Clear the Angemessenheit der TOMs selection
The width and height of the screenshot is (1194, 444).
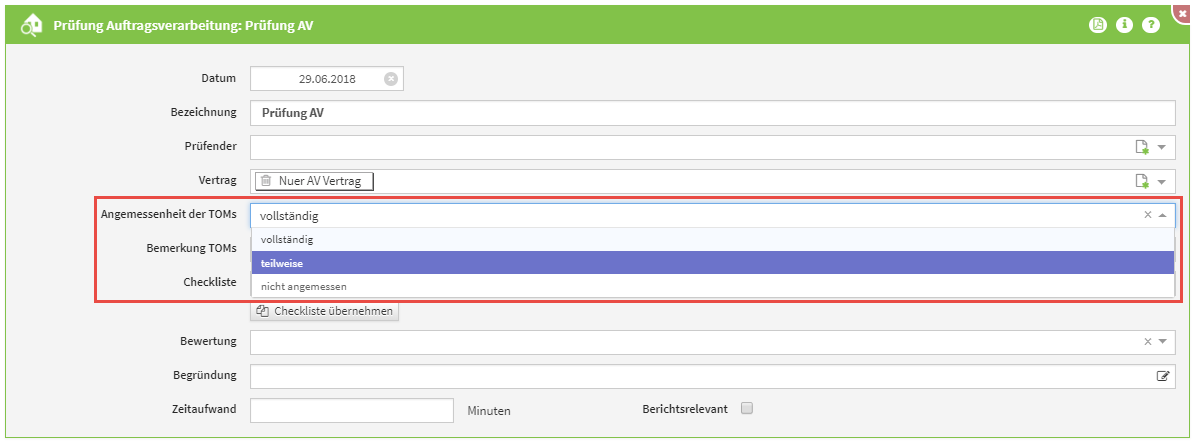coord(1148,215)
